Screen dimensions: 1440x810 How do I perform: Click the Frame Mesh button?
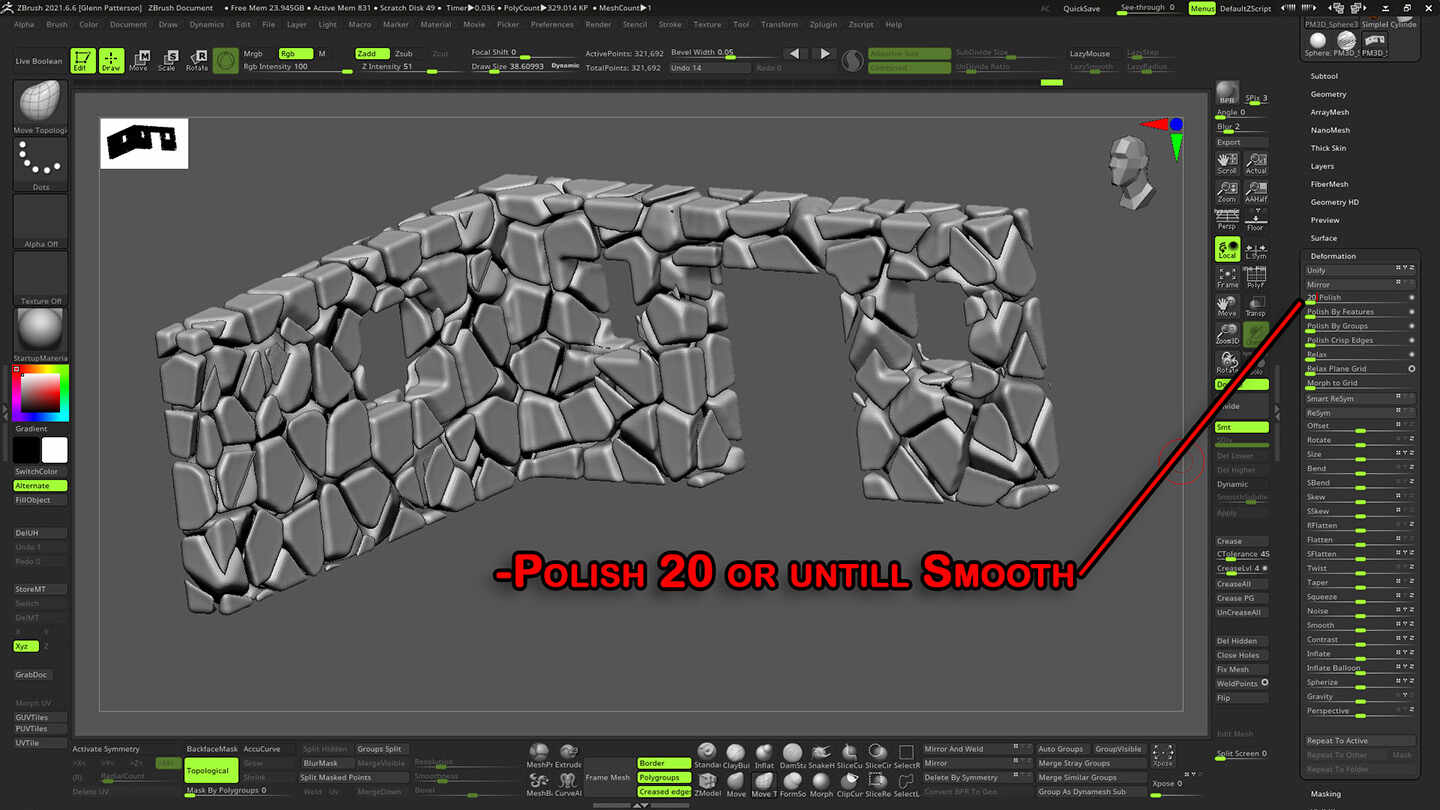coord(608,777)
